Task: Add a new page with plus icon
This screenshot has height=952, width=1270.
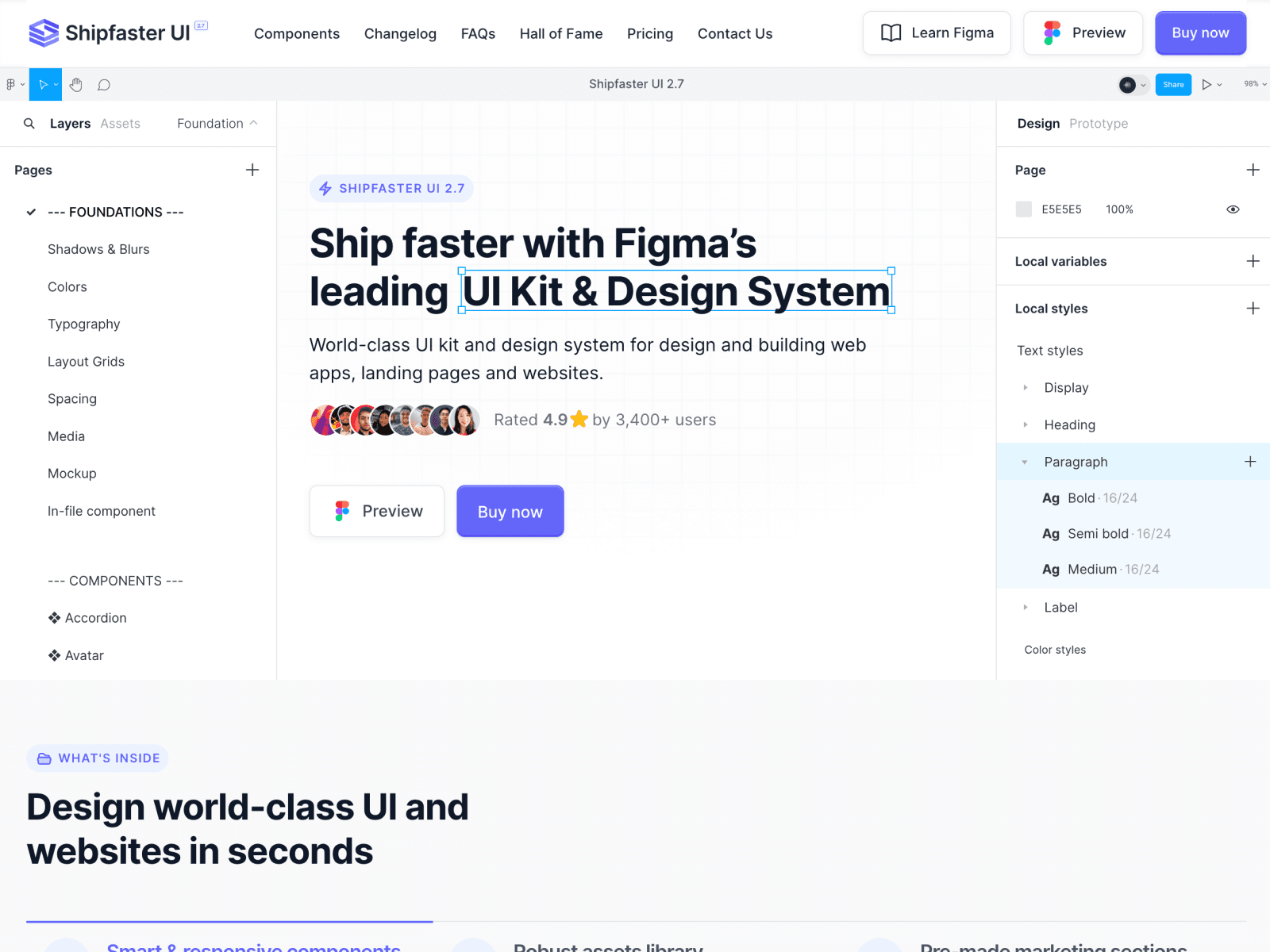Action: tap(252, 170)
